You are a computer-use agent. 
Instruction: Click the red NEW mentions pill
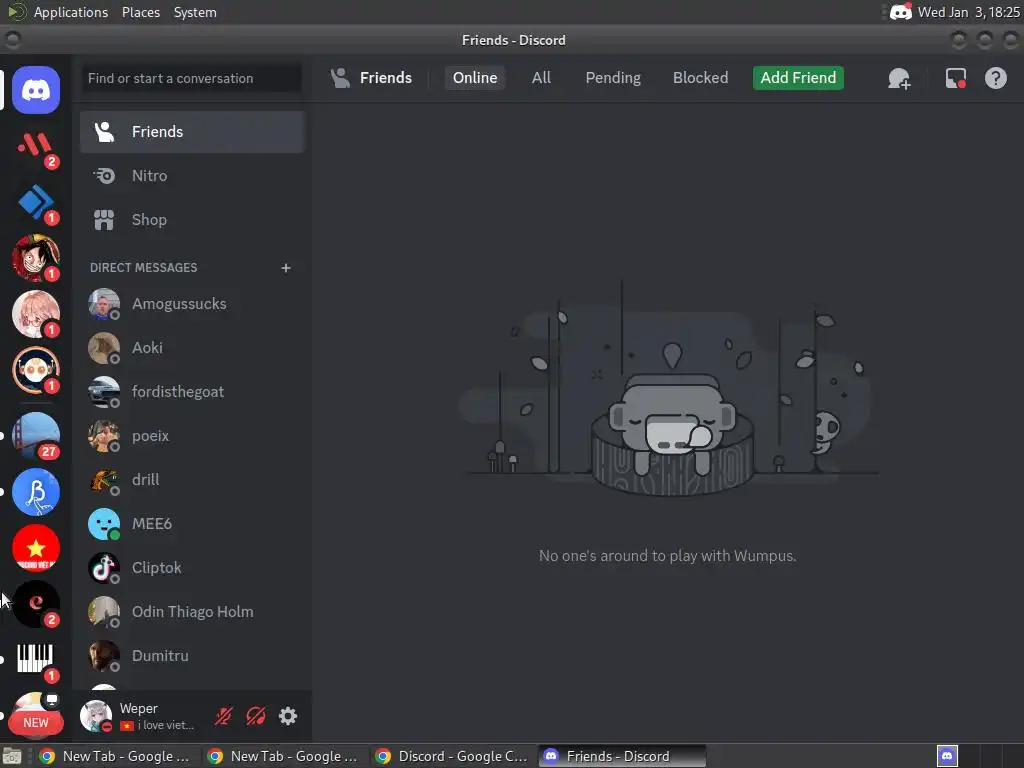(x=36, y=722)
